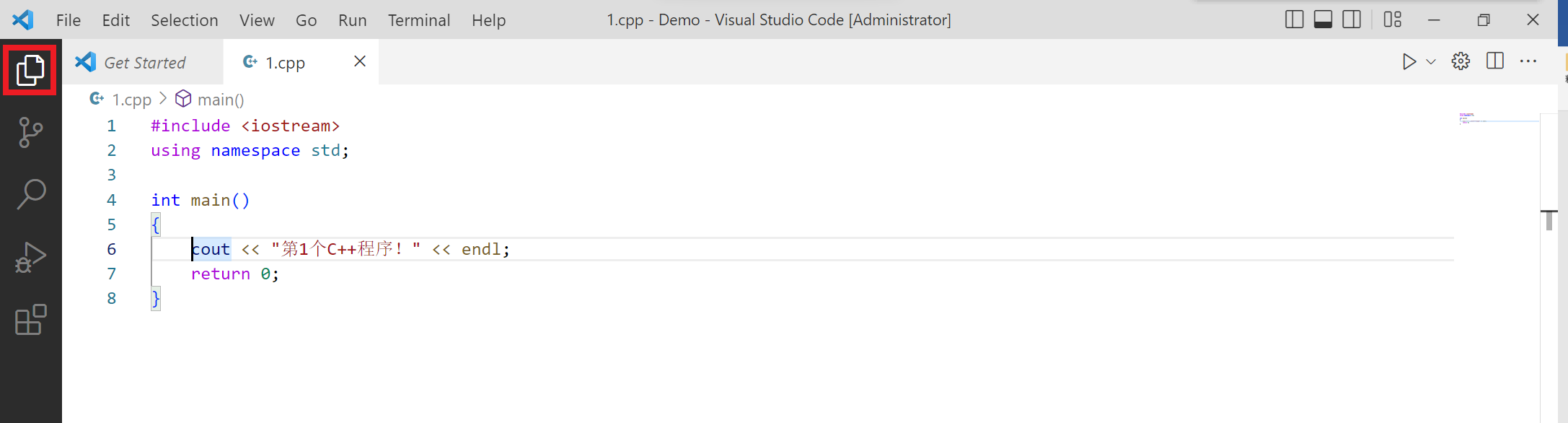Screen dimensions: 1568x423
Task: Open the Explorer view in activity bar
Action: pyautogui.click(x=30, y=70)
